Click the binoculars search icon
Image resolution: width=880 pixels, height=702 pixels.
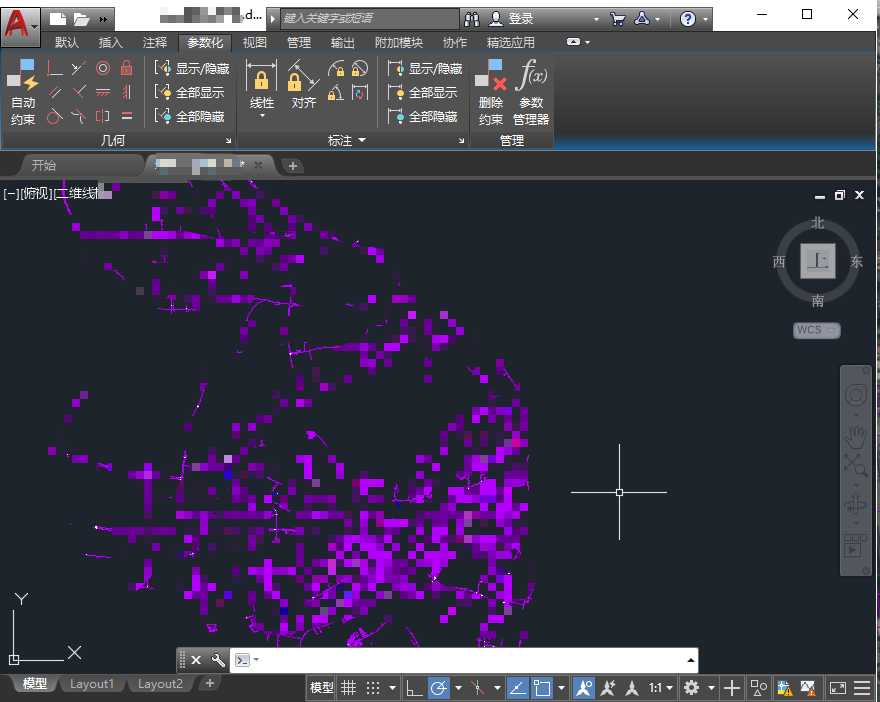pos(471,19)
